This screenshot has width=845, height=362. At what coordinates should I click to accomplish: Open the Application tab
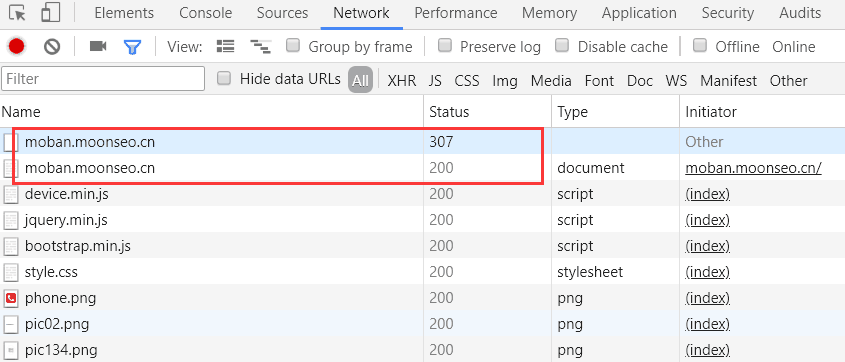click(x=639, y=13)
